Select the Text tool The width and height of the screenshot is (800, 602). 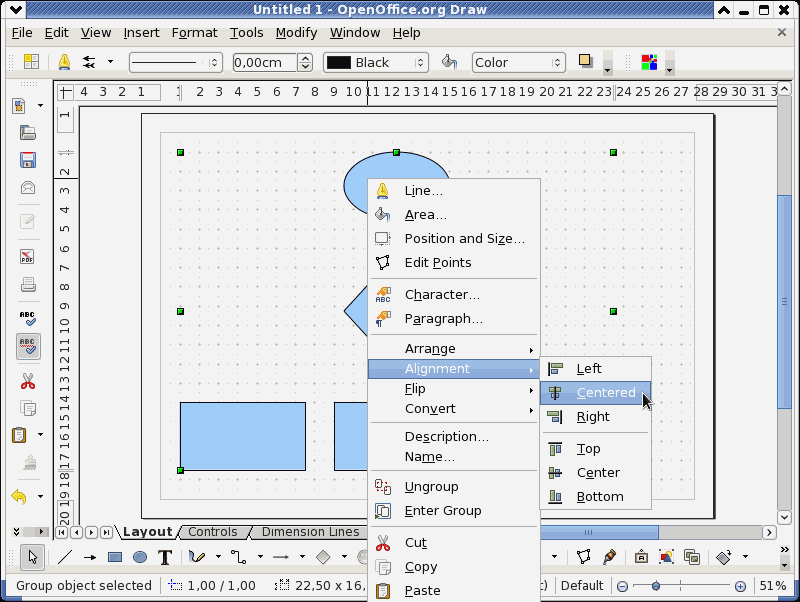tap(165, 557)
